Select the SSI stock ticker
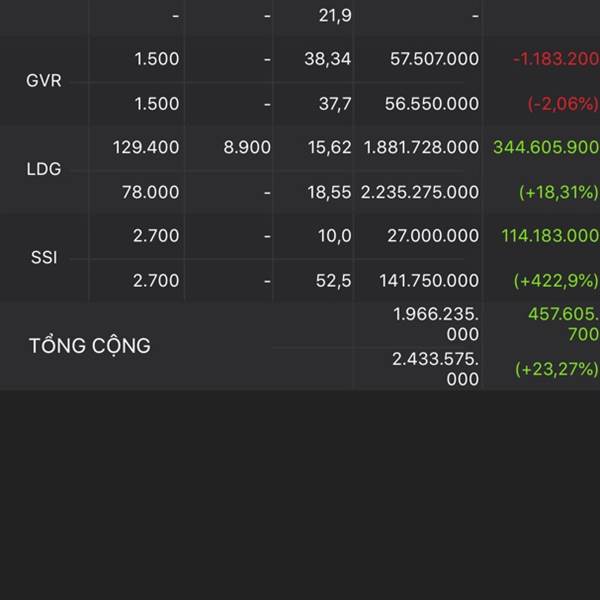 tap(44, 258)
